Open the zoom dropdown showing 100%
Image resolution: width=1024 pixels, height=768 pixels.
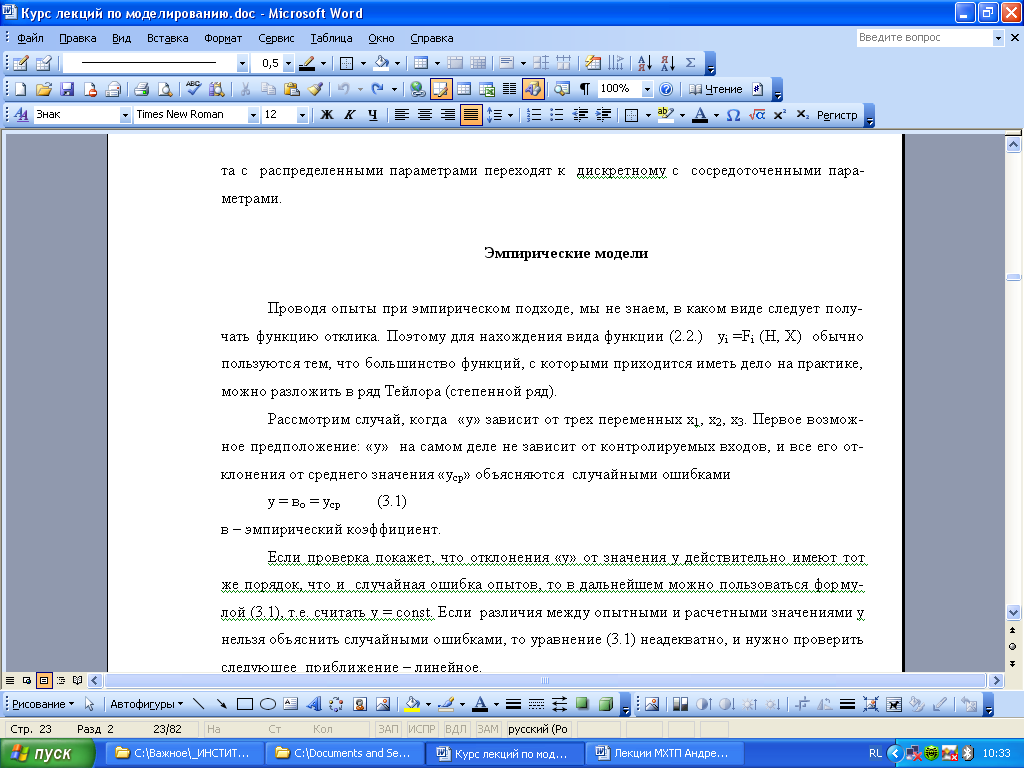tap(647, 89)
